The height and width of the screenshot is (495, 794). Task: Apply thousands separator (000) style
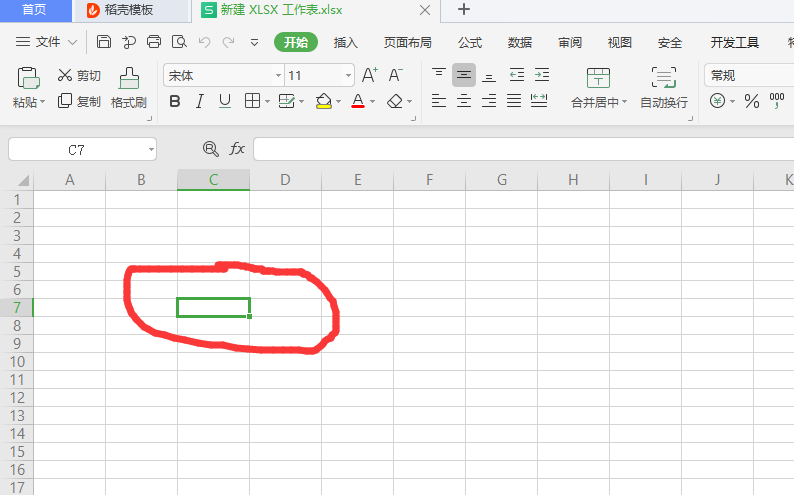click(x=777, y=101)
